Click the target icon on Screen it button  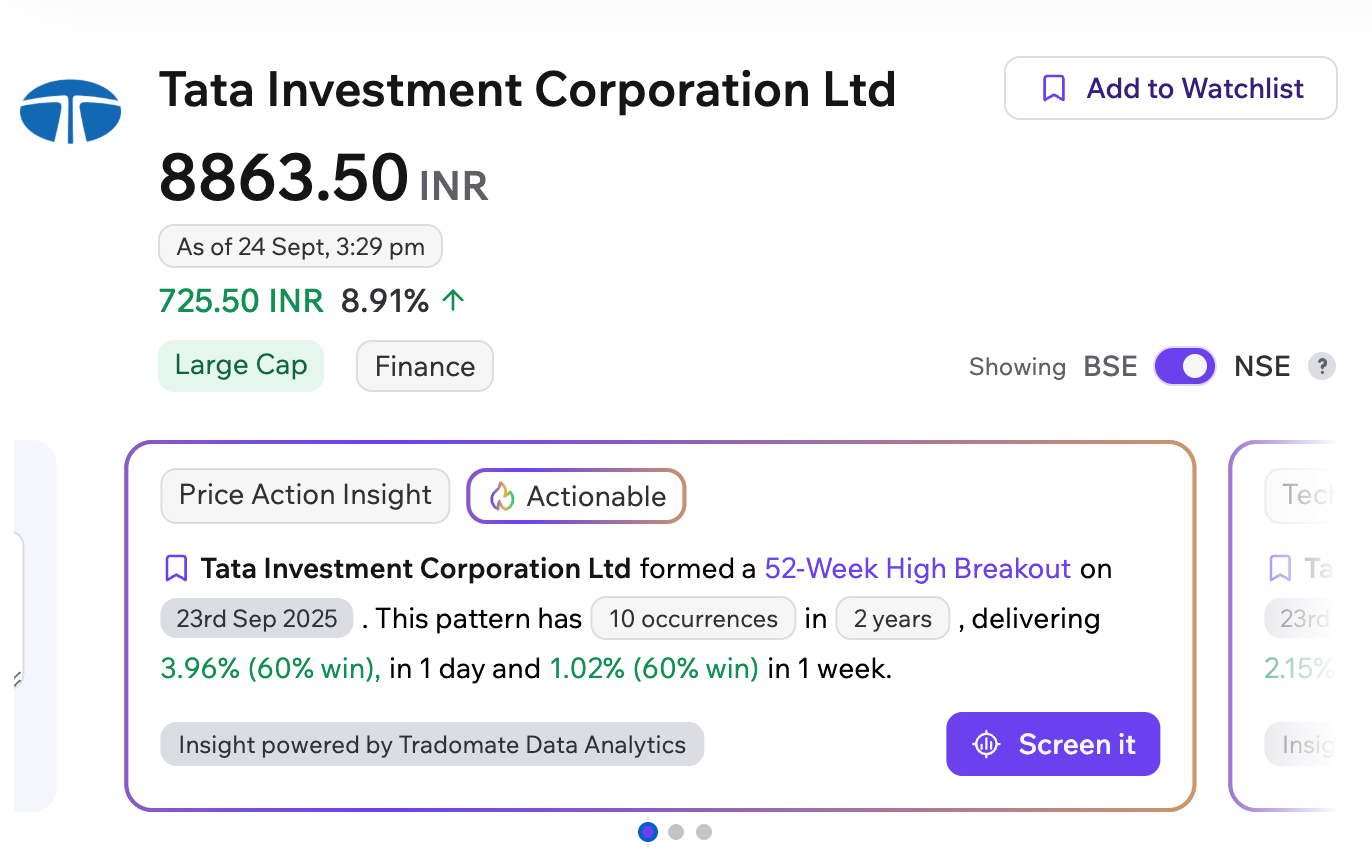tap(986, 744)
